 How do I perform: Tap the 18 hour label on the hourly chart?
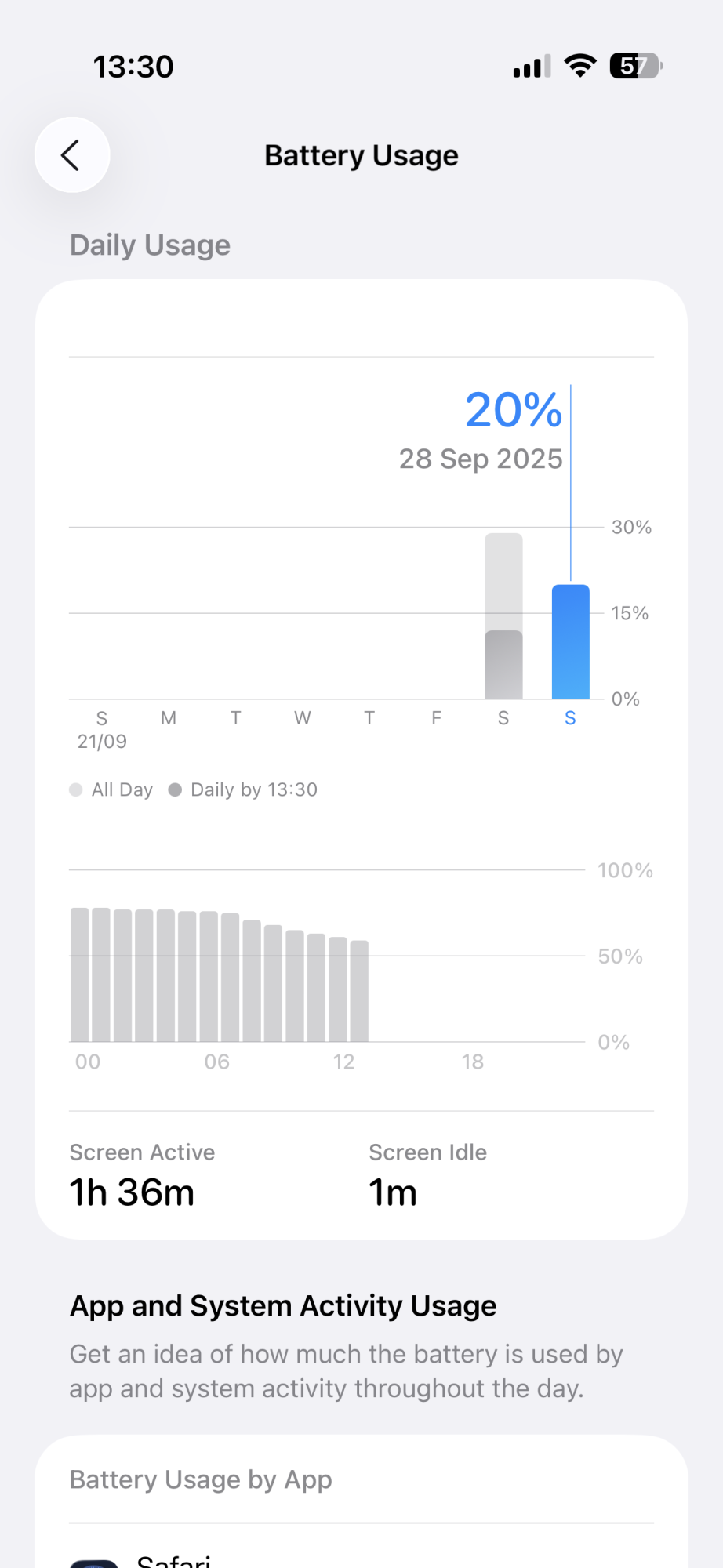[473, 1062]
